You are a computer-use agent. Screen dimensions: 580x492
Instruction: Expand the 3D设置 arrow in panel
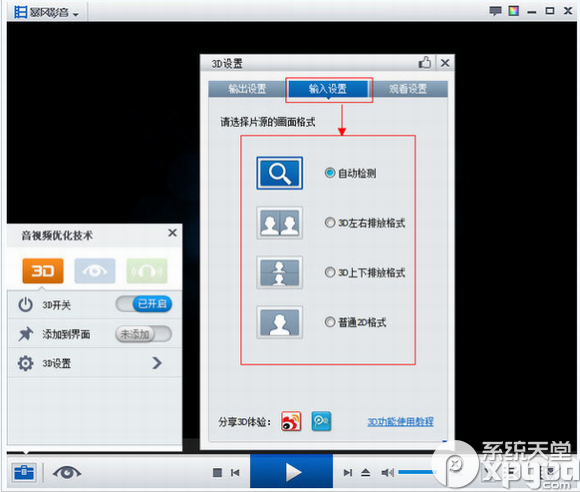coord(157,363)
